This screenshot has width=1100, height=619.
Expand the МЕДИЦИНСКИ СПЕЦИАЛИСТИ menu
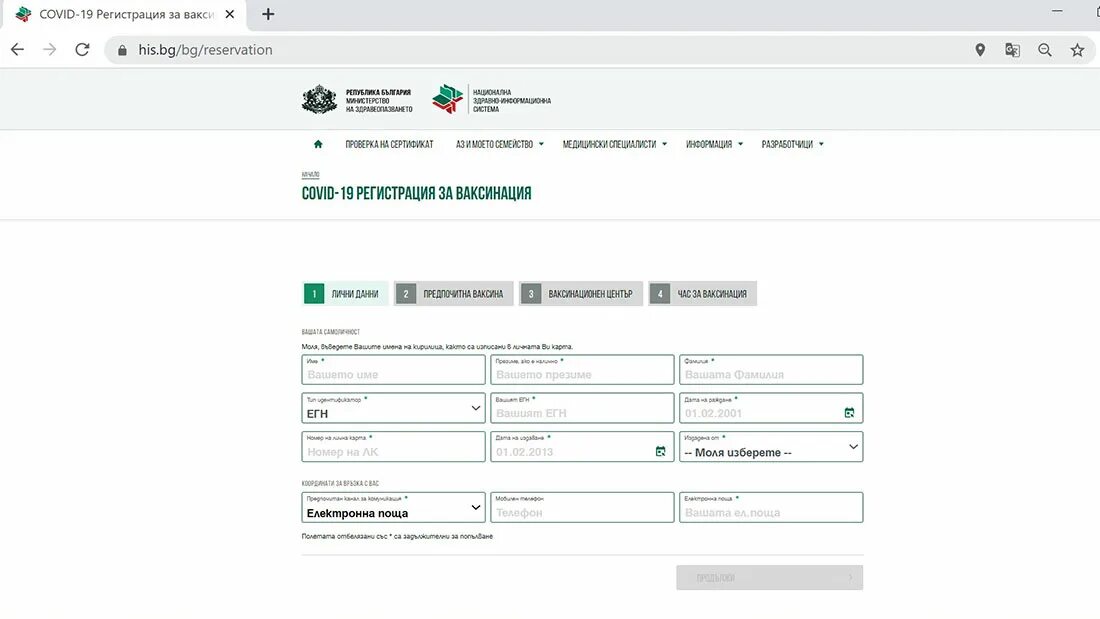click(615, 144)
